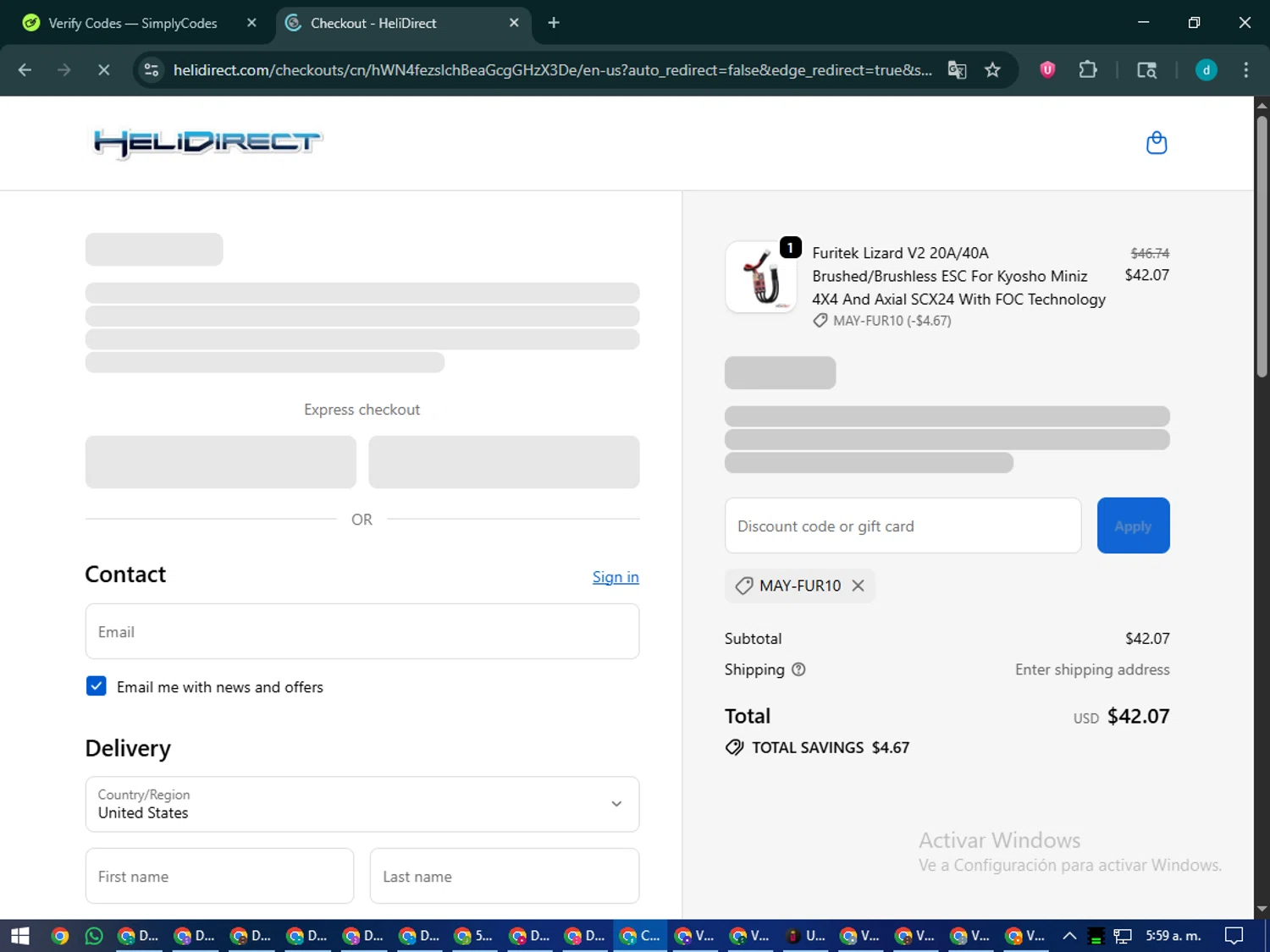
Task: Open taskbar window labeled U...
Action: [803, 936]
